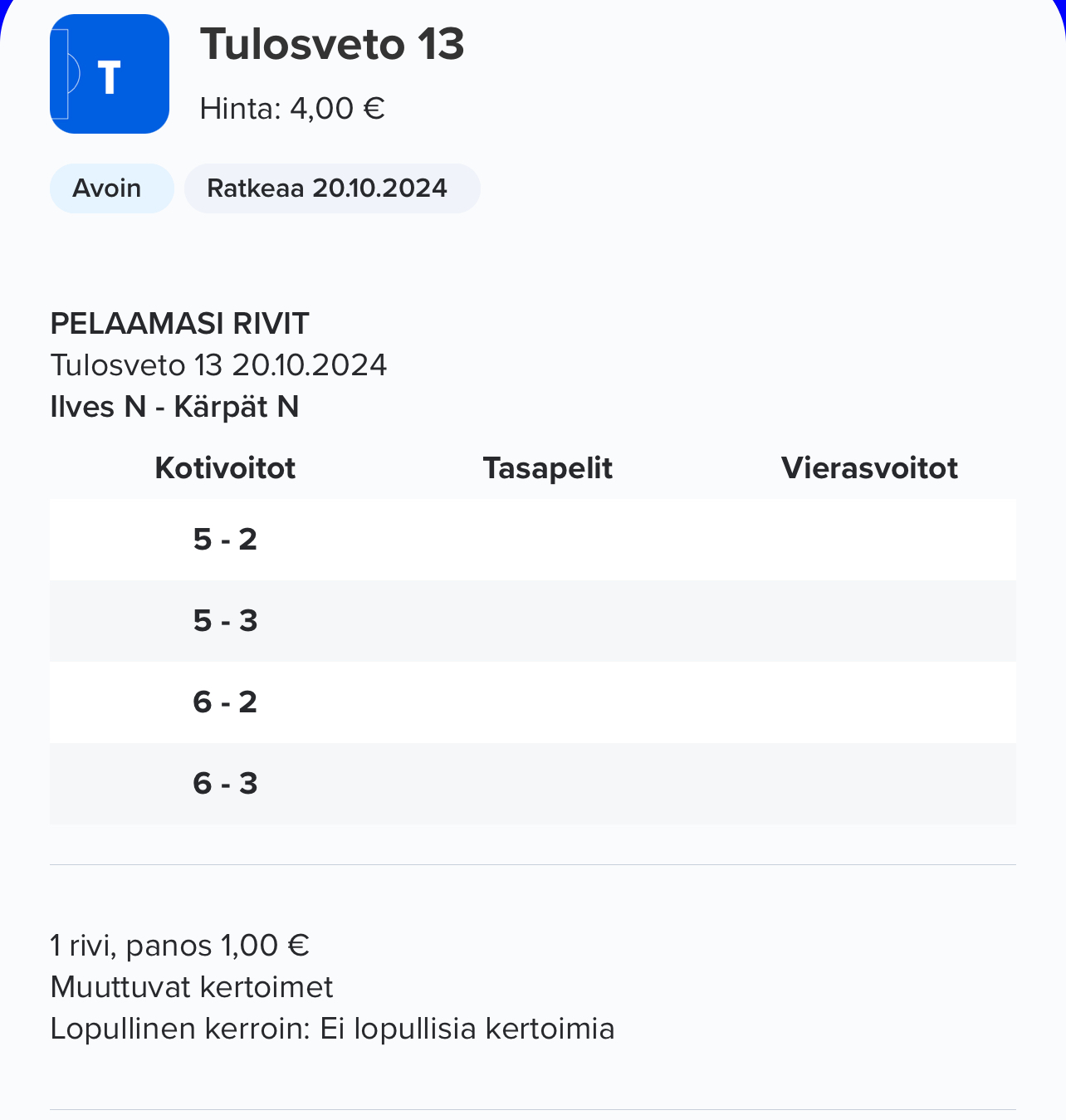Tap the Hinta: 4,00 € price text
The image size is (1066, 1120).
tap(292, 109)
